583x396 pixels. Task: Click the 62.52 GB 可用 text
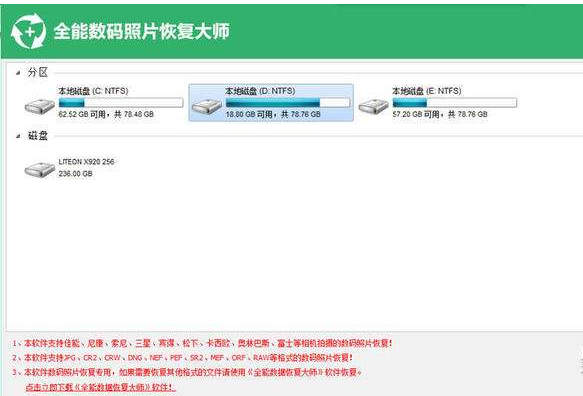click(x=82, y=115)
